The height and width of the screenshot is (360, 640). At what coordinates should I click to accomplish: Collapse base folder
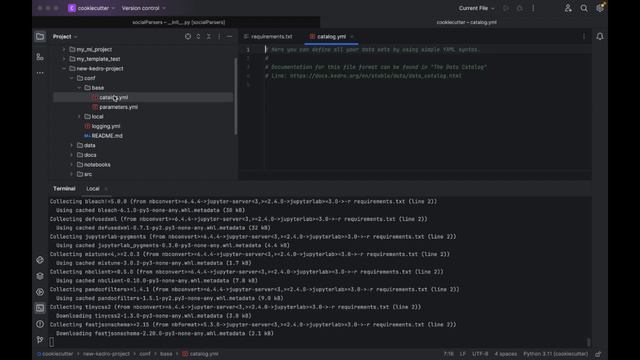pos(79,88)
